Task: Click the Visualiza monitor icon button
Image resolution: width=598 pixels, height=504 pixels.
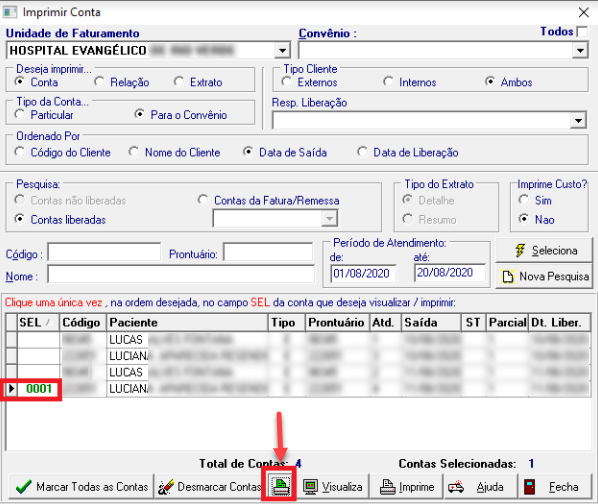Action: click(x=333, y=486)
